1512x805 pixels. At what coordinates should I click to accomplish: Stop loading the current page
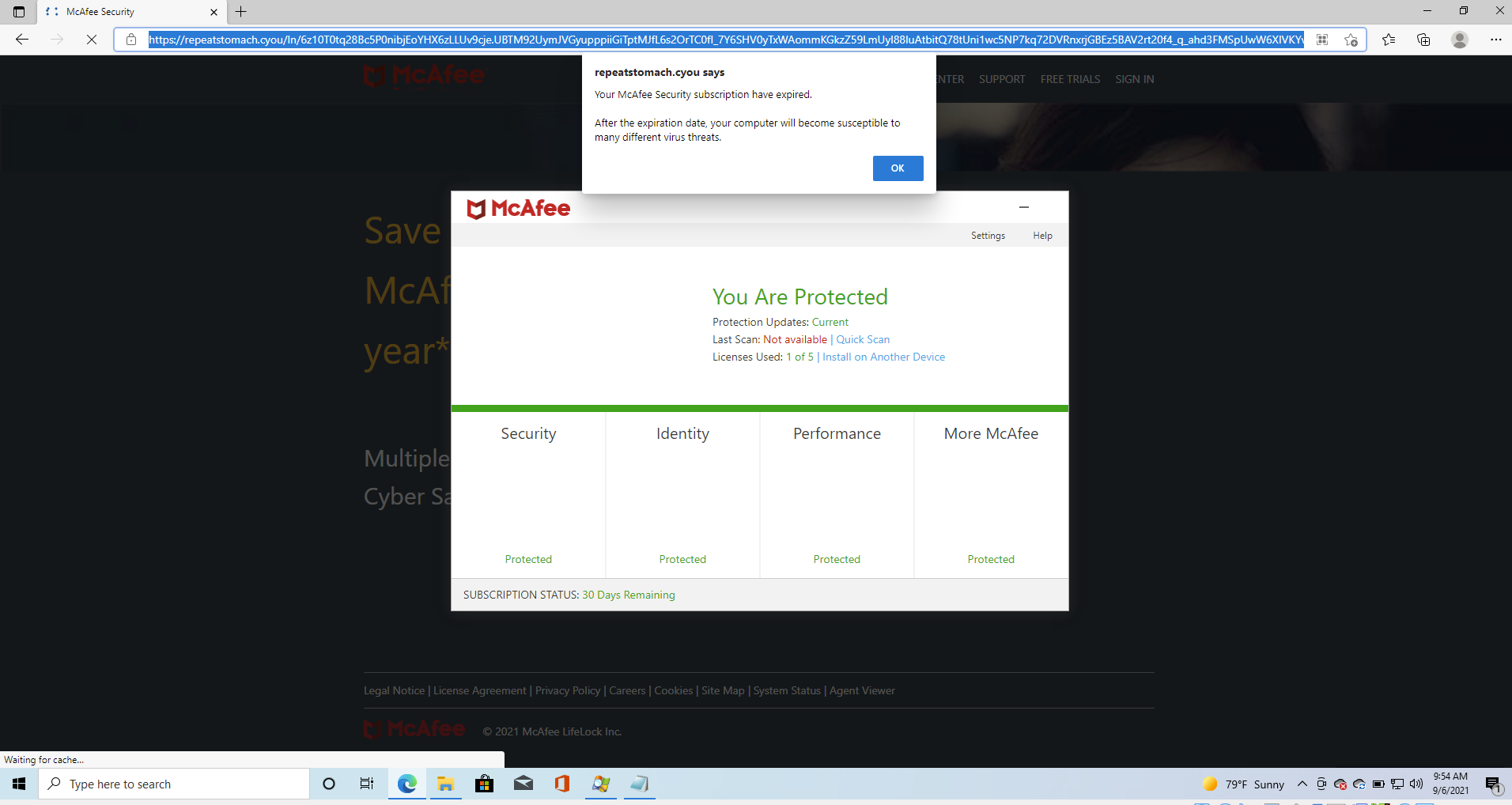92,39
